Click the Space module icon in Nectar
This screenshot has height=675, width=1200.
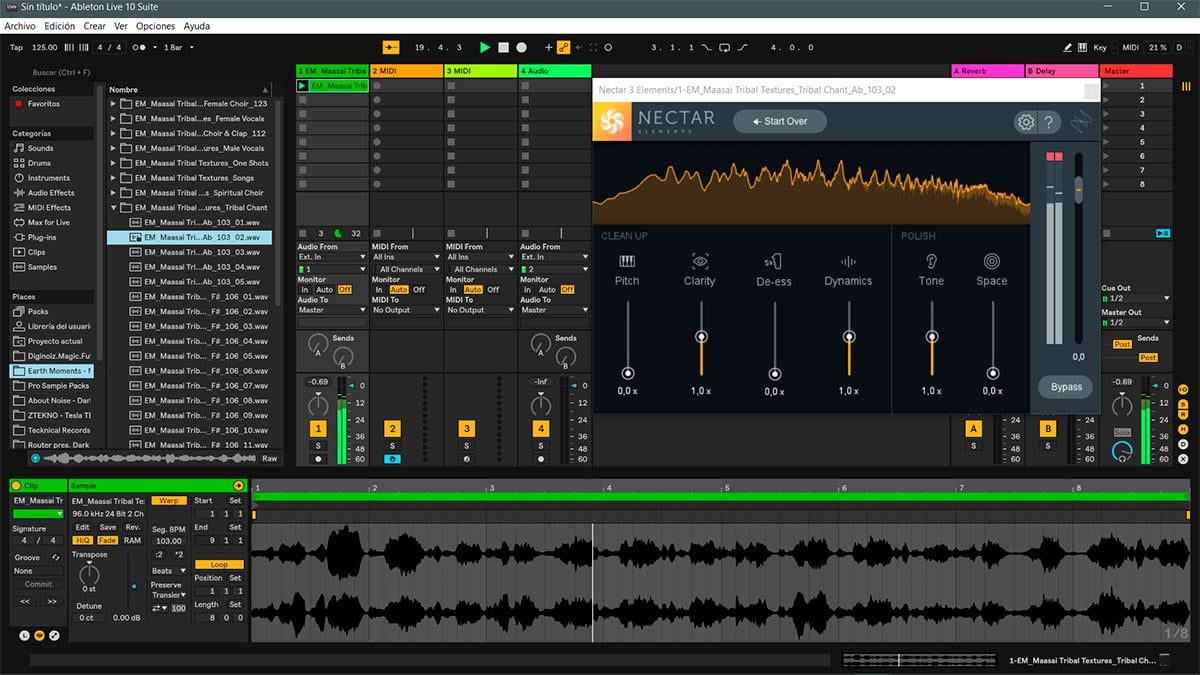tap(992, 261)
